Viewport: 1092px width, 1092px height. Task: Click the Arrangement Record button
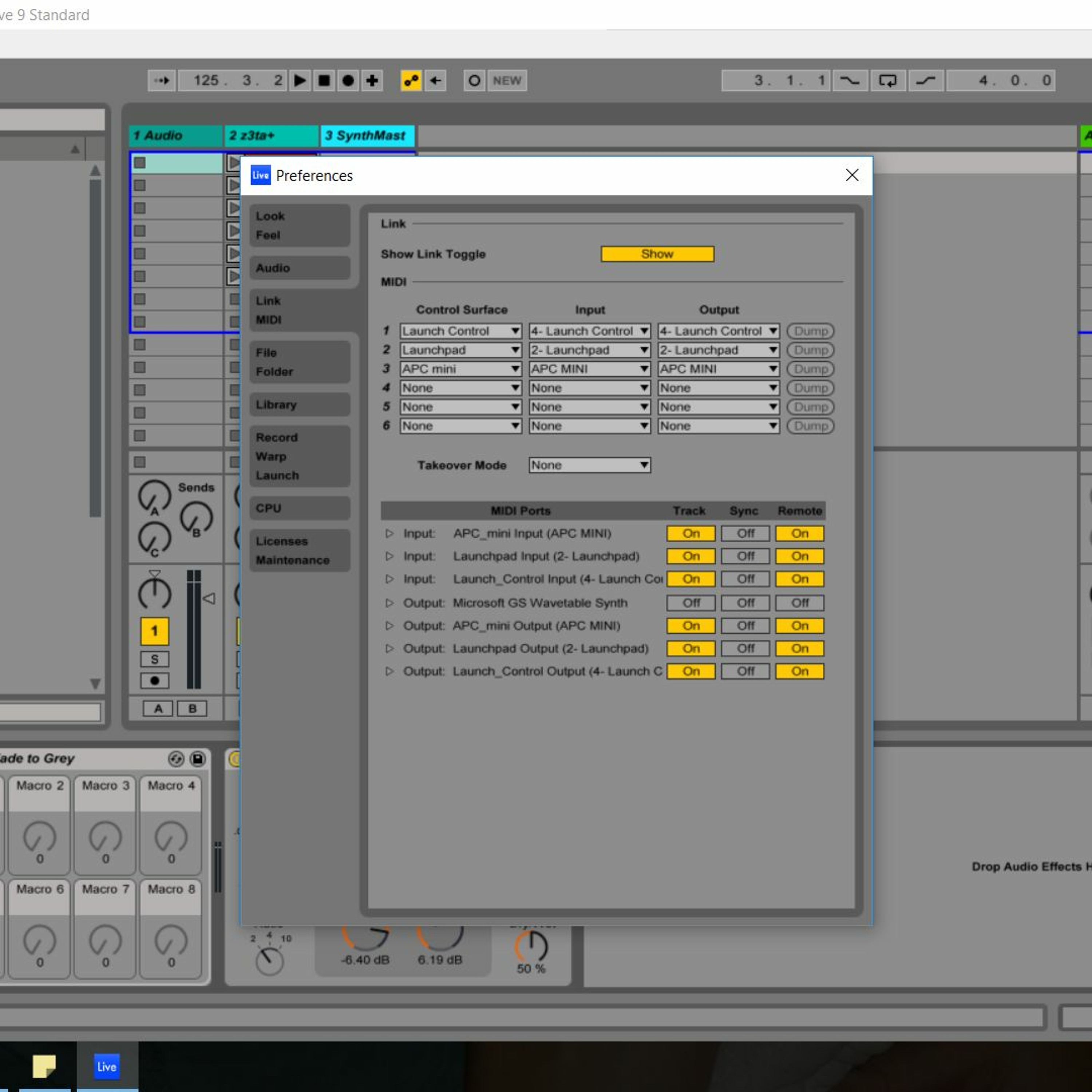[348, 80]
